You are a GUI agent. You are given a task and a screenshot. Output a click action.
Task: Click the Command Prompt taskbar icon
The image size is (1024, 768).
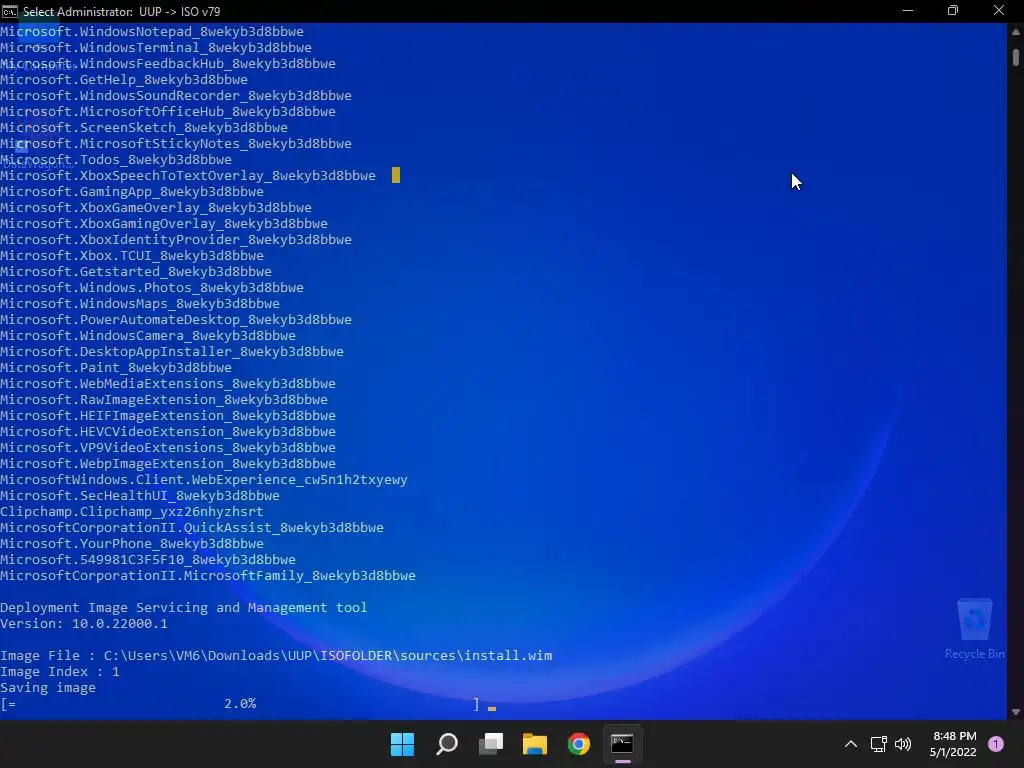pos(622,744)
